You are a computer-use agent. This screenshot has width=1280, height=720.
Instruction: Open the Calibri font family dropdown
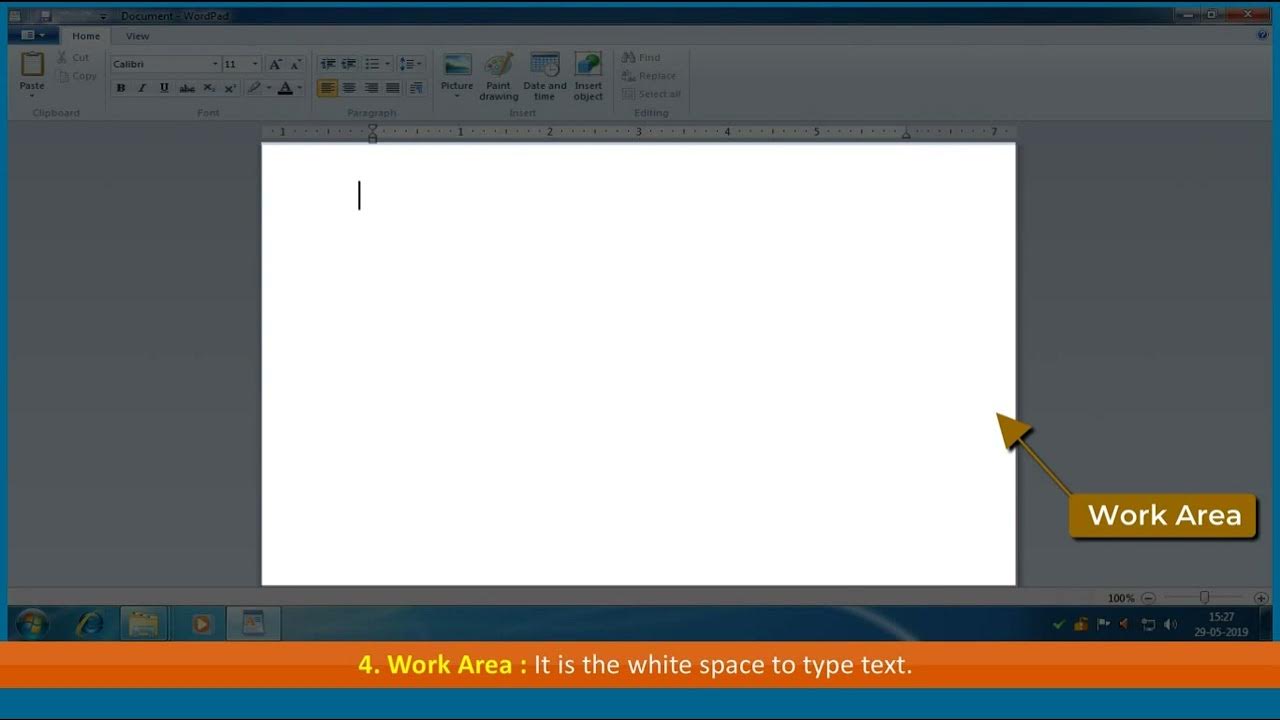point(215,64)
